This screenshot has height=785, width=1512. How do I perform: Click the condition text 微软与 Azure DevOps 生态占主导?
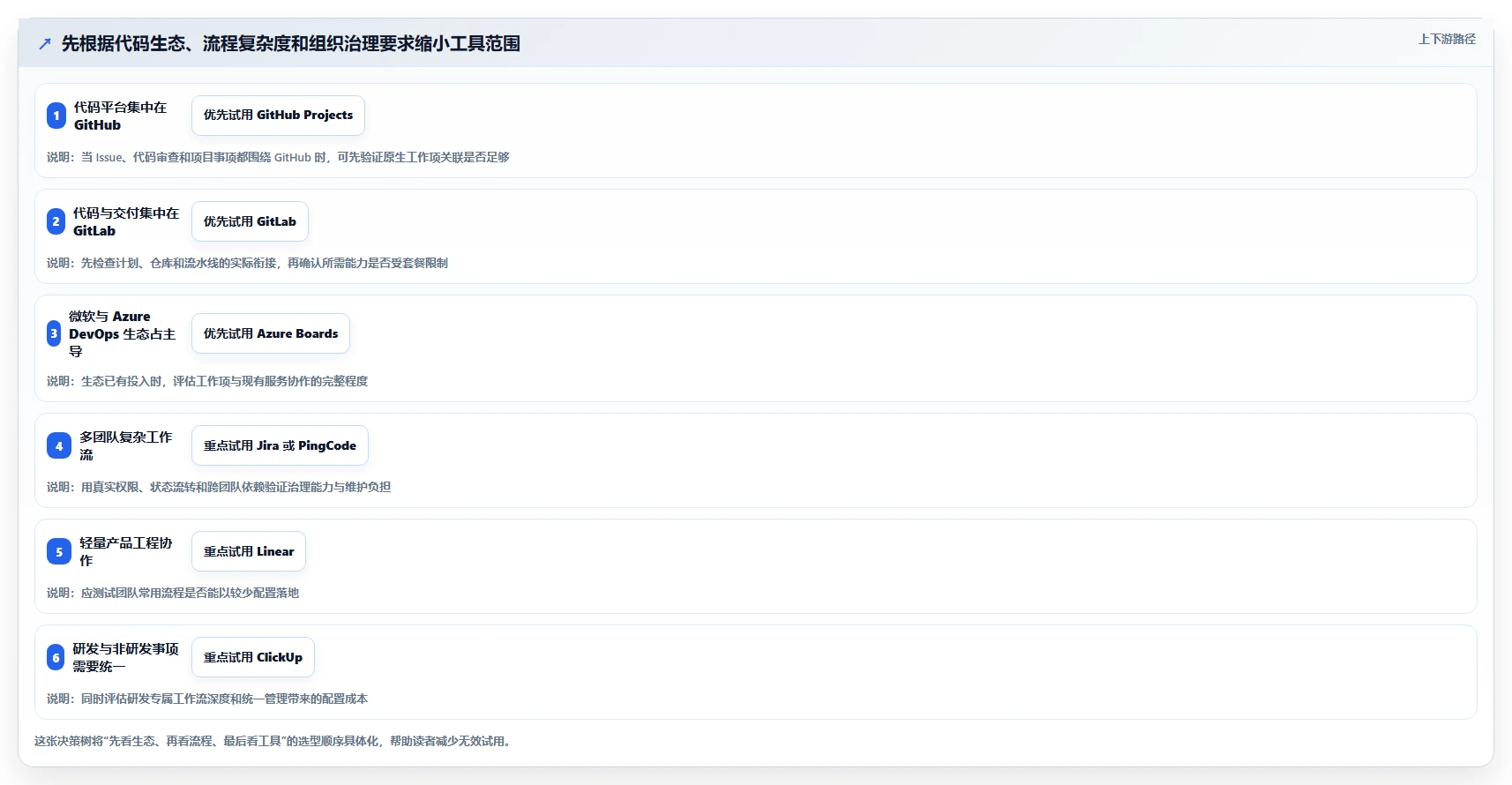coord(123,333)
